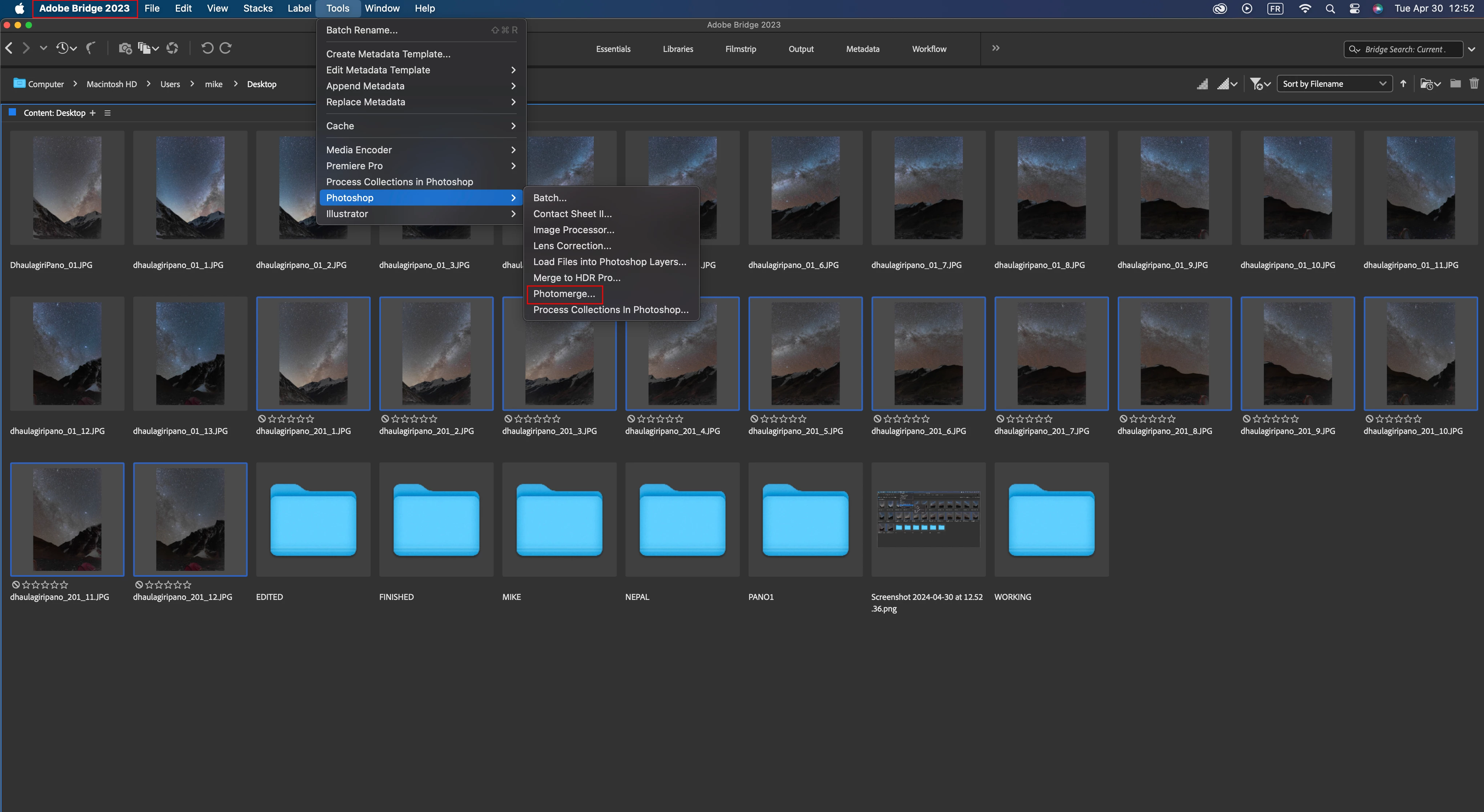
Task: Rotate 90° counterclockwise icon
Action: 207,48
